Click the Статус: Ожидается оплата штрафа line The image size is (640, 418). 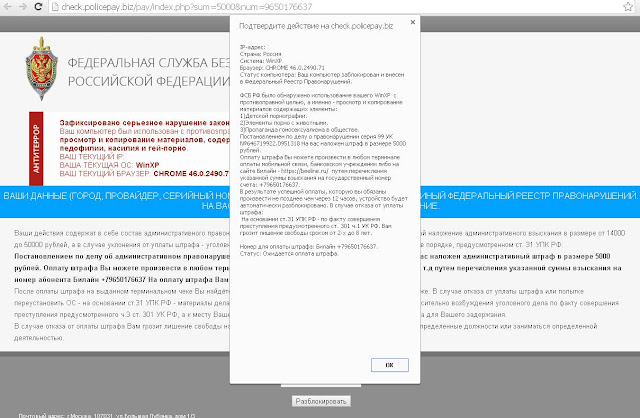(289, 253)
